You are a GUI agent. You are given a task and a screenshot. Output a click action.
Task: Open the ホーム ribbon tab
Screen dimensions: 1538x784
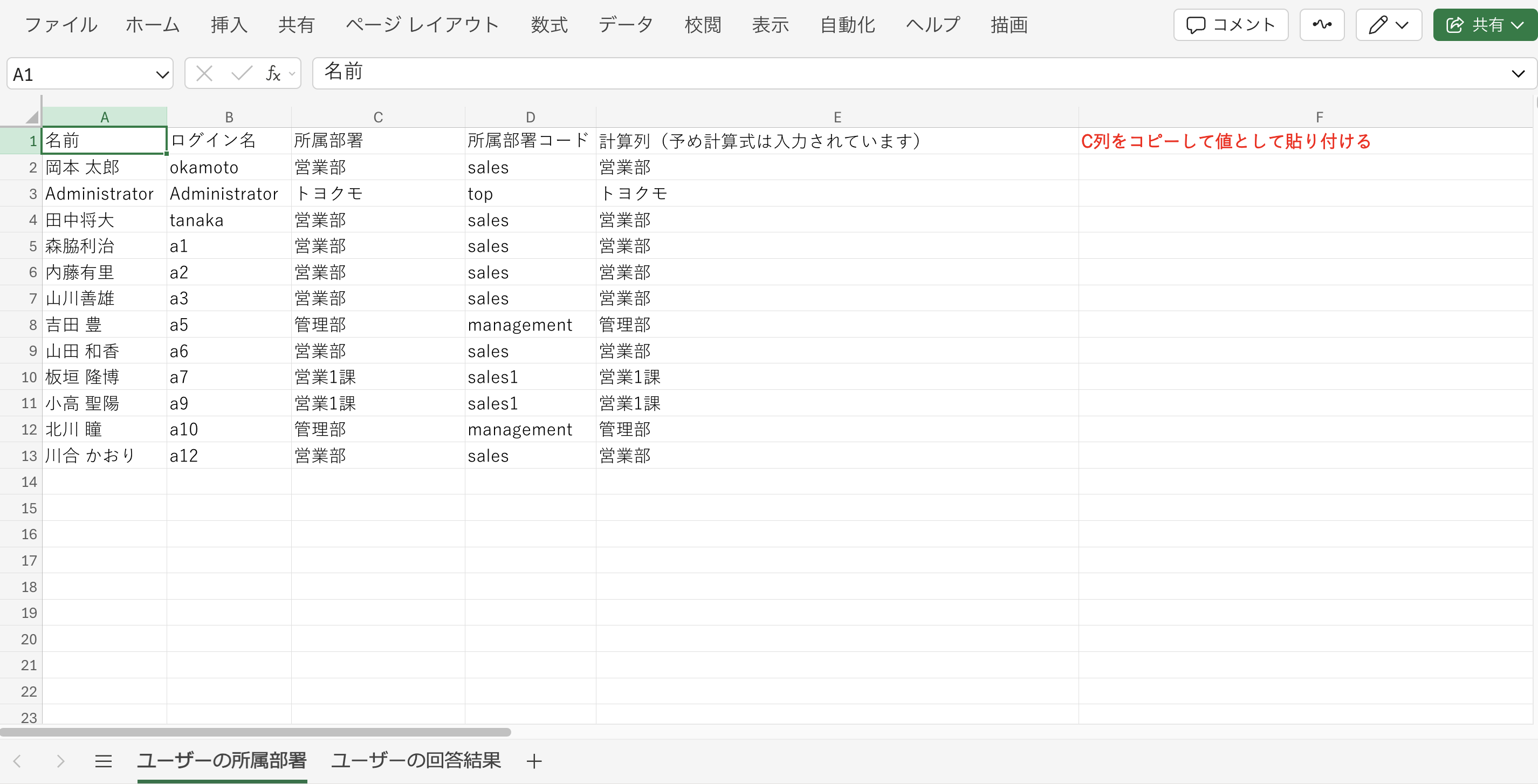pyautogui.click(x=153, y=25)
